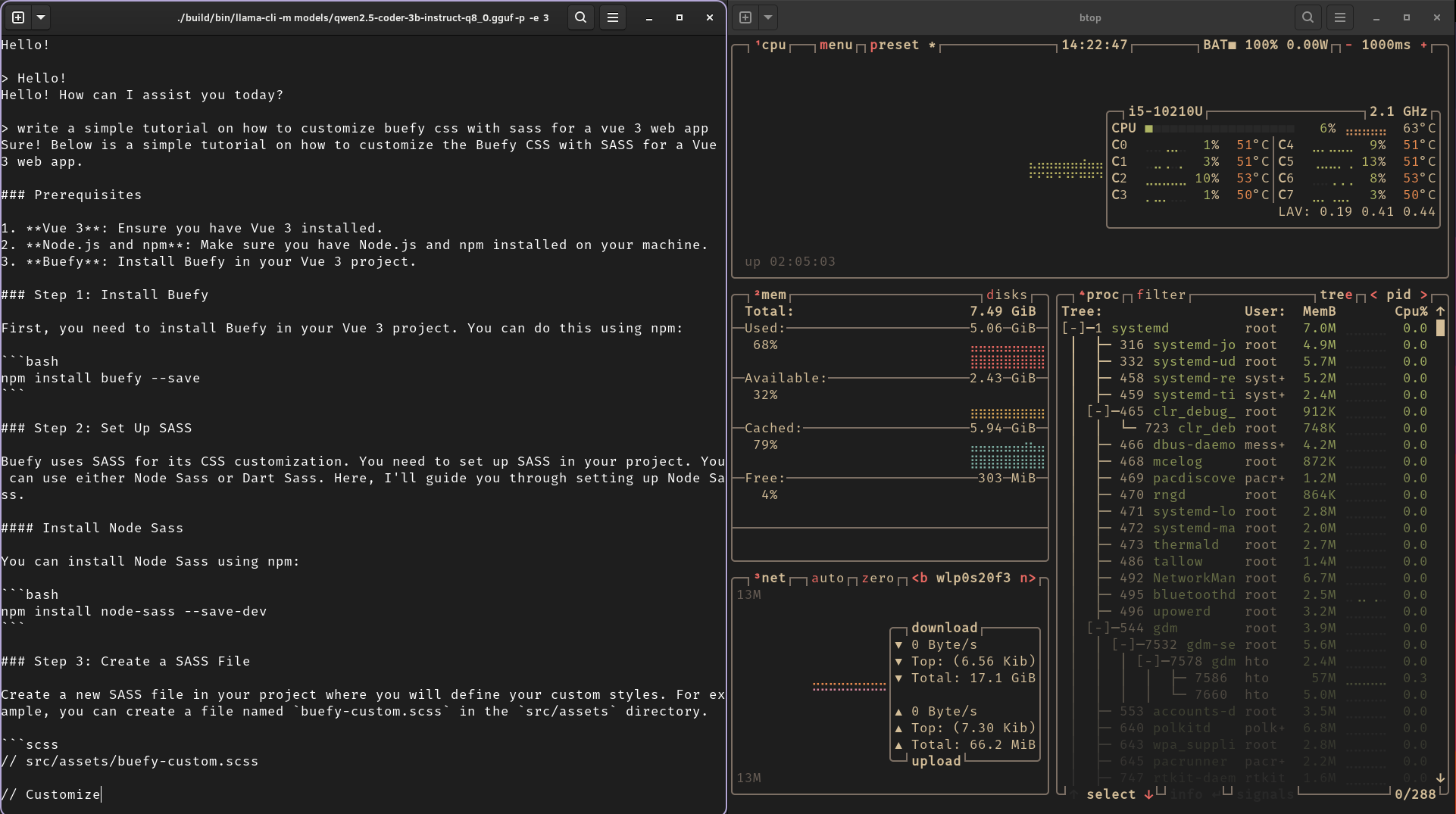
Task: Switch to next network interface
Action: tap(1027, 578)
